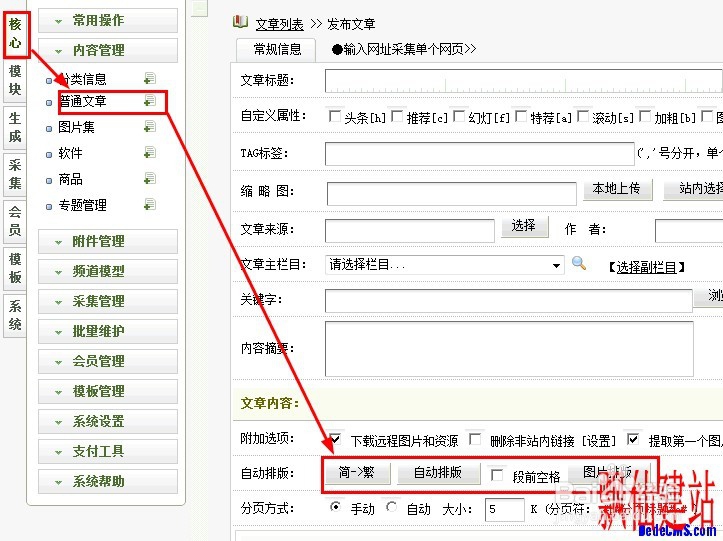
Task: Select the 自动 pagination radio button
Action: 391,507
